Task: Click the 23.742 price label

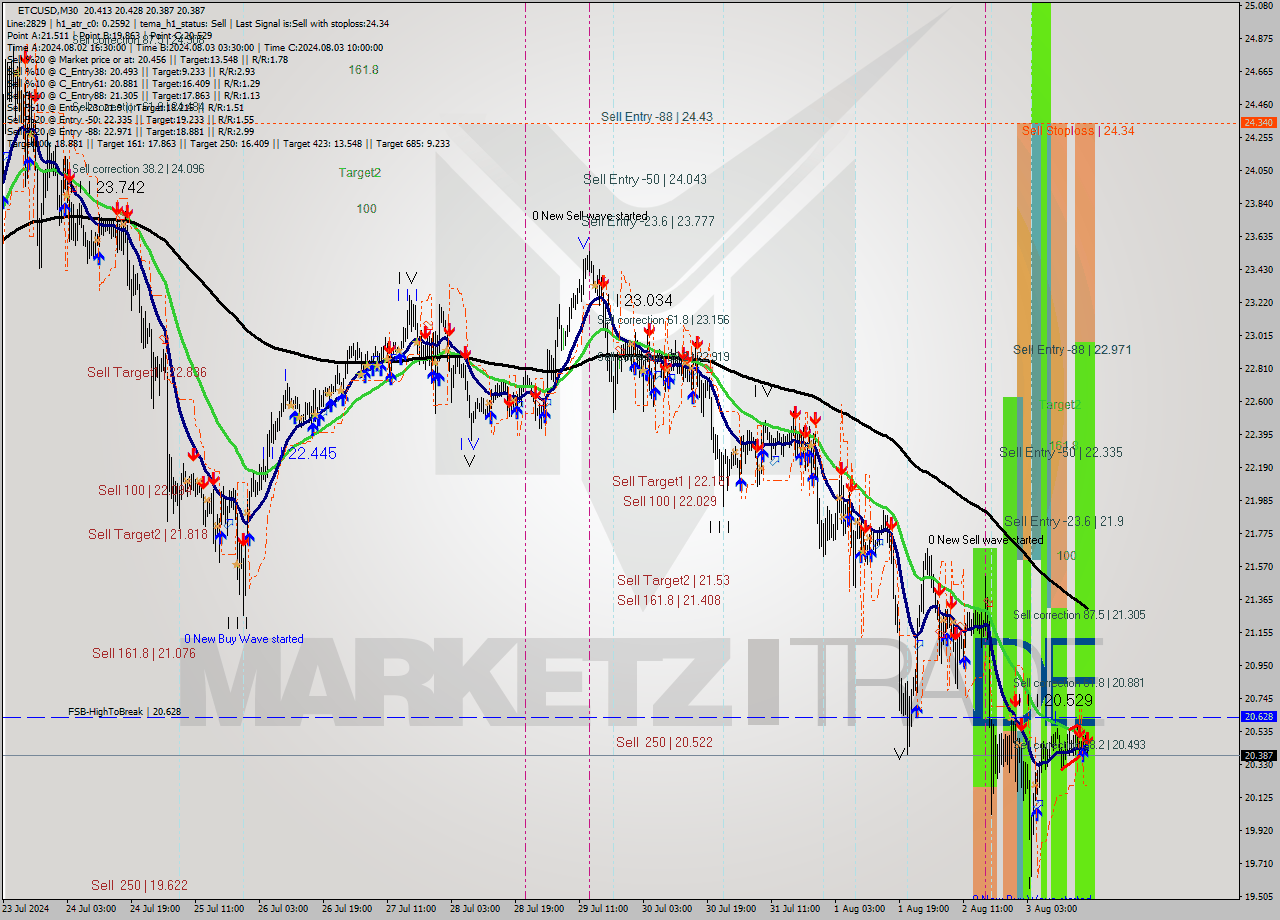Action: (x=119, y=188)
